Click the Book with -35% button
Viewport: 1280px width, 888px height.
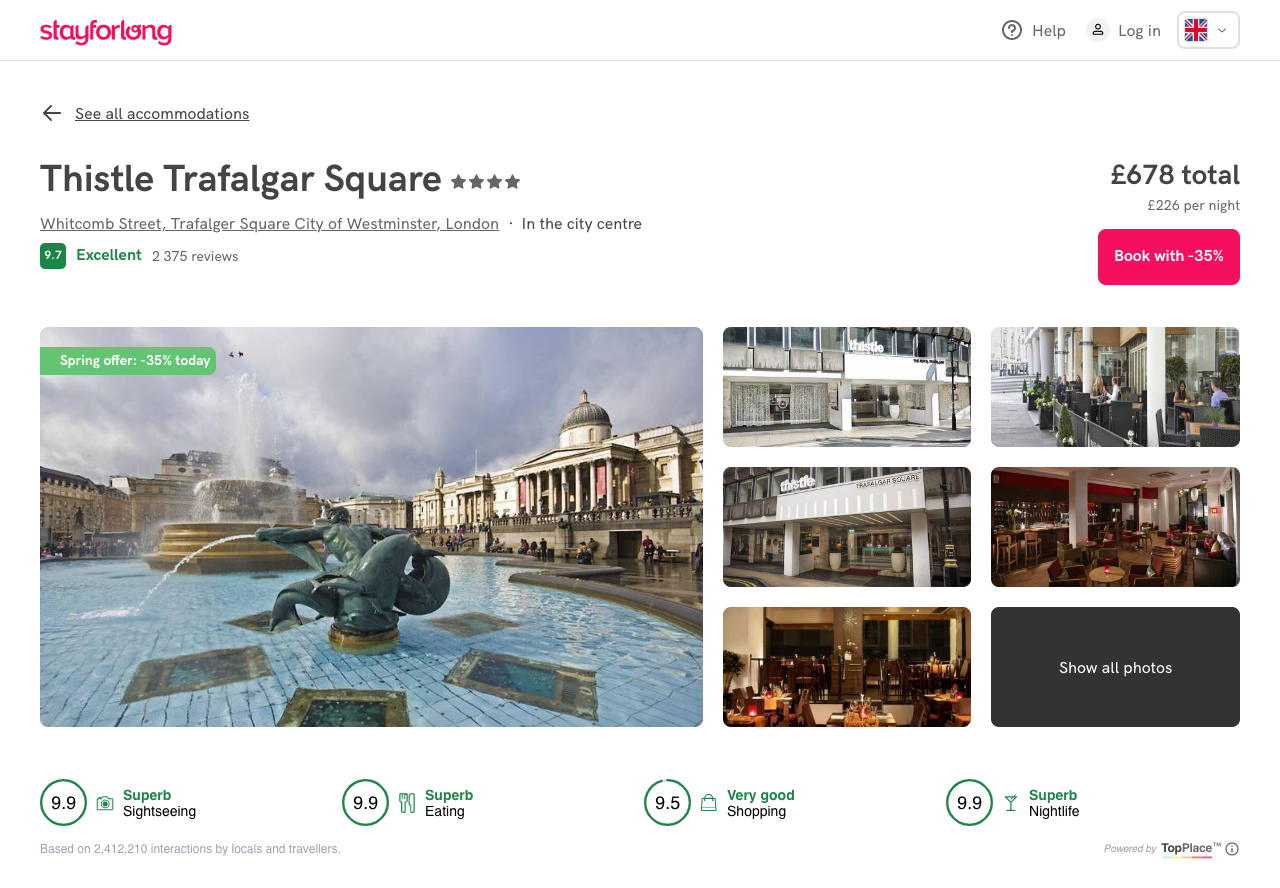(1168, 257)
